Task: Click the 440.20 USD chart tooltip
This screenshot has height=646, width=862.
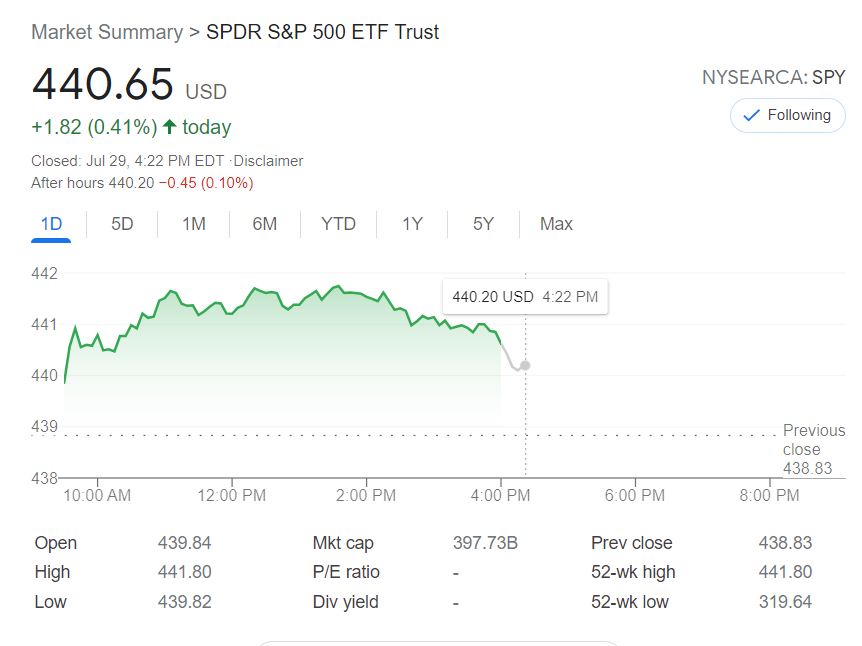Action: coord(524,297)
